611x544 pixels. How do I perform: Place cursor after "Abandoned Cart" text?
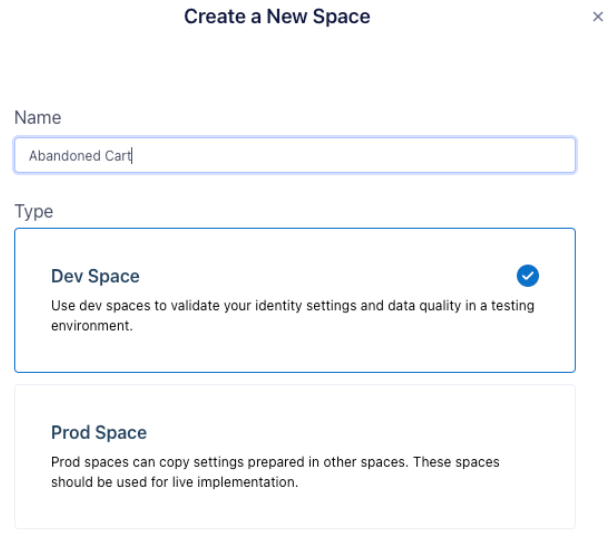pos(133,156)
